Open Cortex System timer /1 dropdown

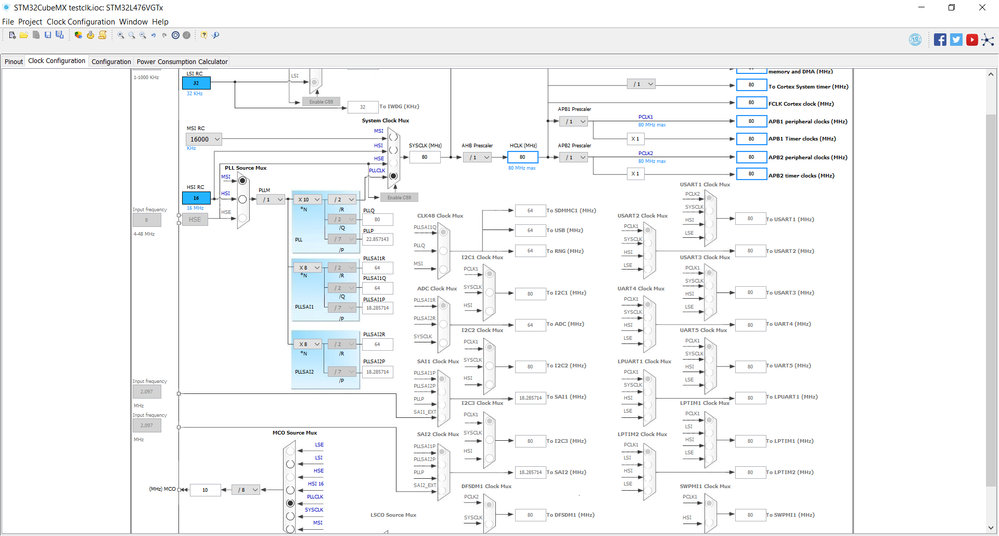click(x=641, y=84)
